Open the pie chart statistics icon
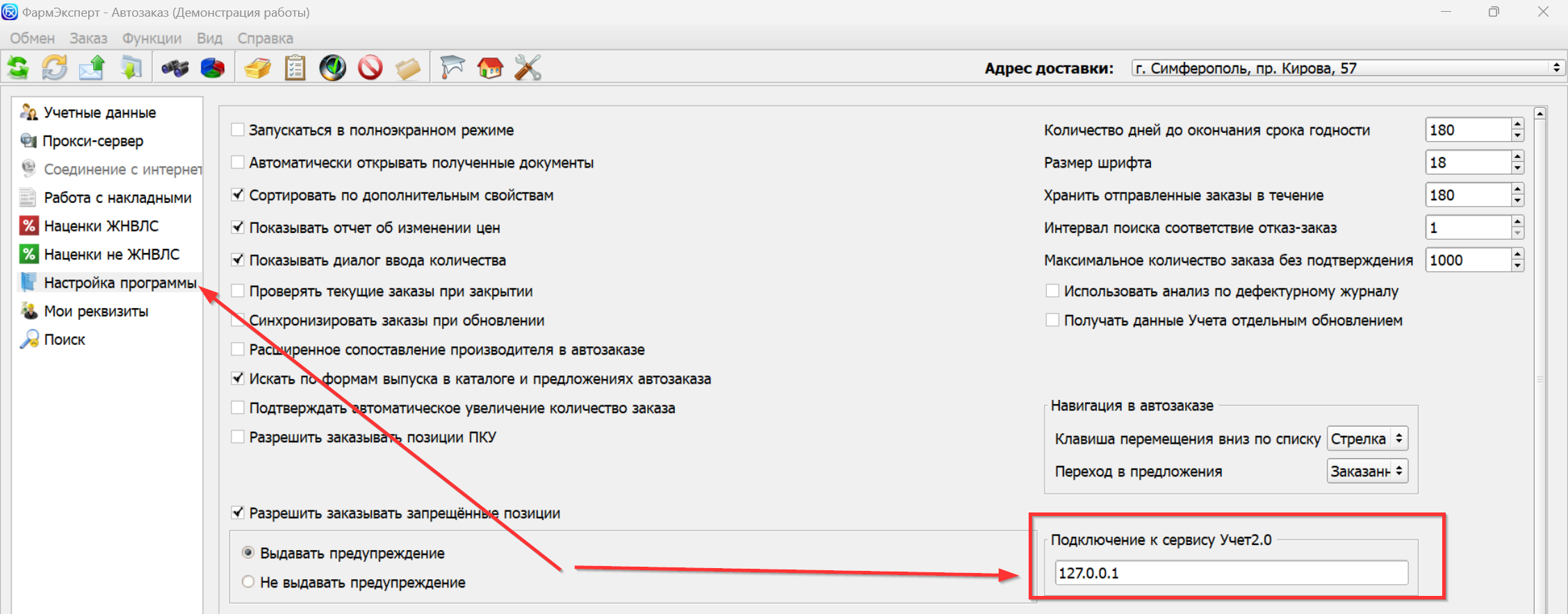Screen dimensions: 1568x614 click(213, 68)
